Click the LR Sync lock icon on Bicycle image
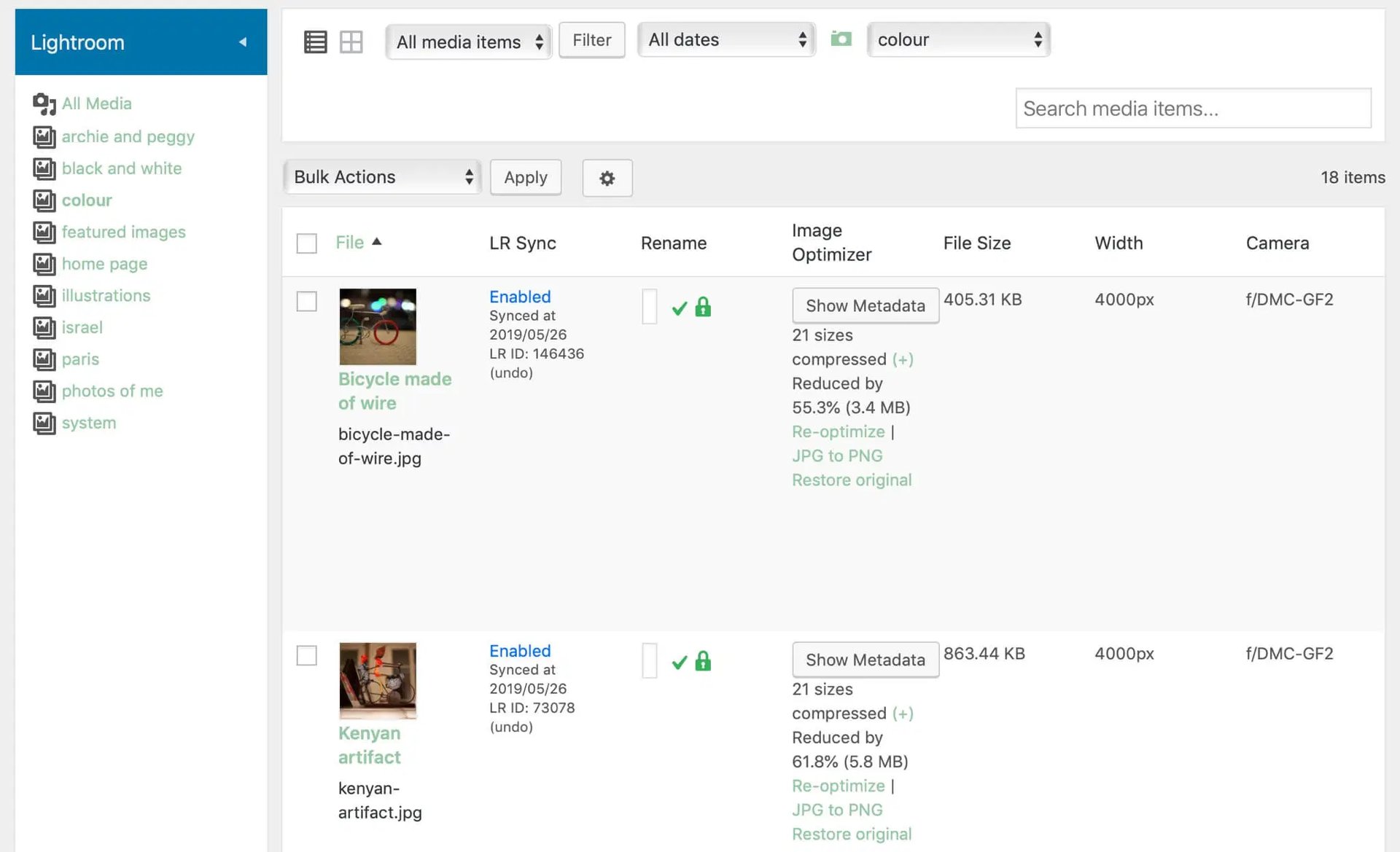1400x852 pixels. coord(704,306)
